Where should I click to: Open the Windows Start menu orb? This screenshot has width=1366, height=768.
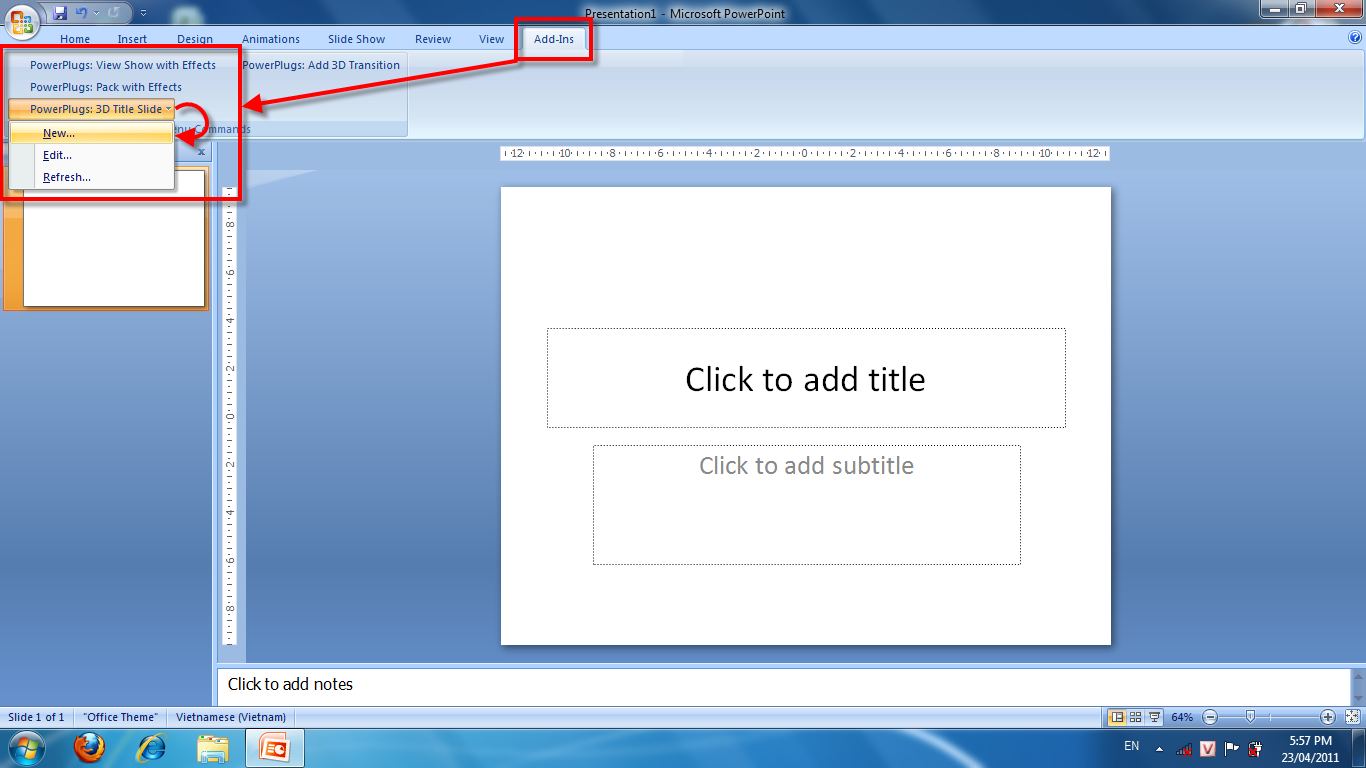pyautogui.click(x=28, y=748)
